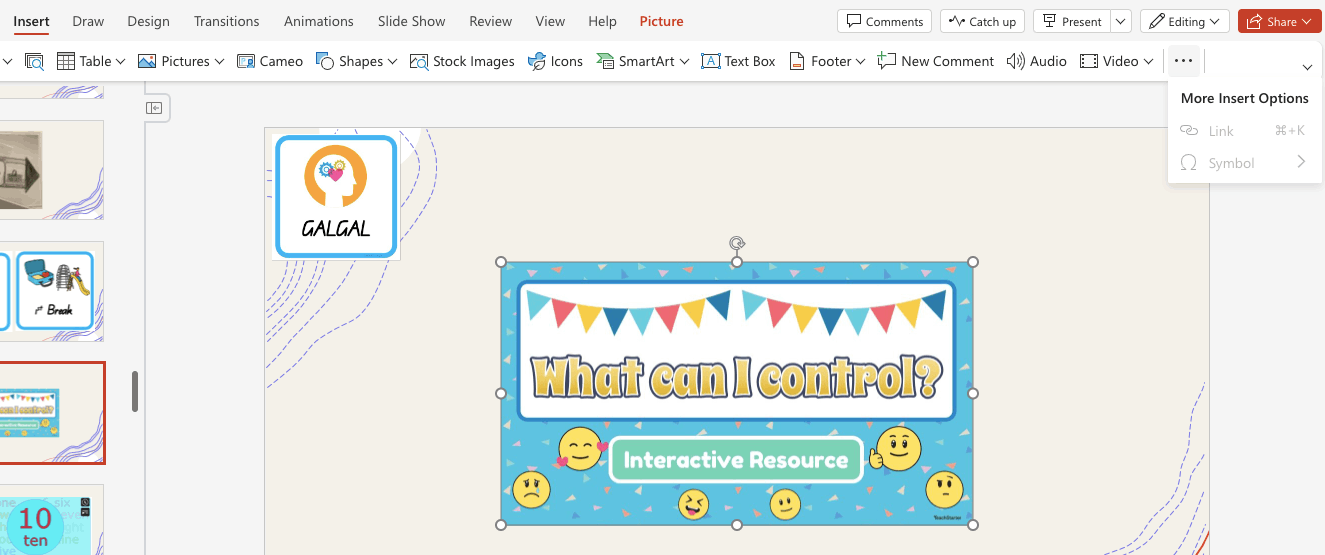Viewport: 1325px width, 555px height.
Task: Open the SmartArt dropdown
Action: pyautogui.click(x=643, y=61)
